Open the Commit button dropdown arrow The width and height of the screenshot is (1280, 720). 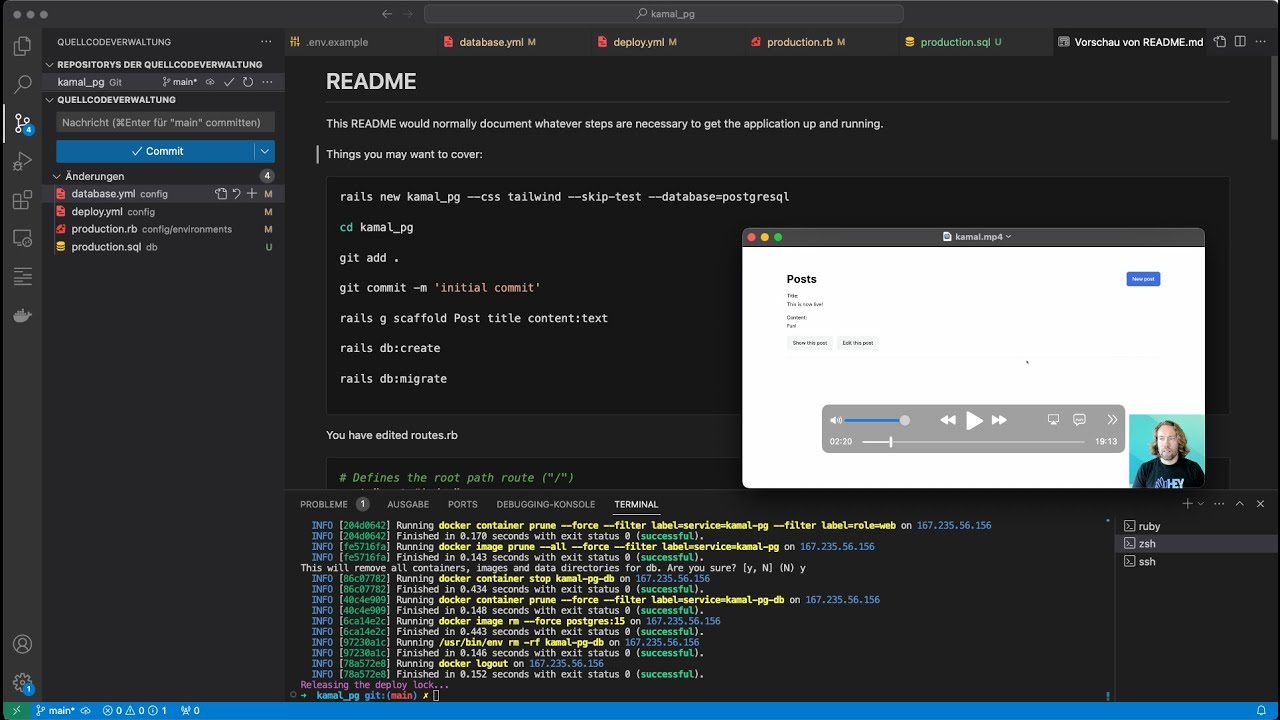click(x=265, y=151)
